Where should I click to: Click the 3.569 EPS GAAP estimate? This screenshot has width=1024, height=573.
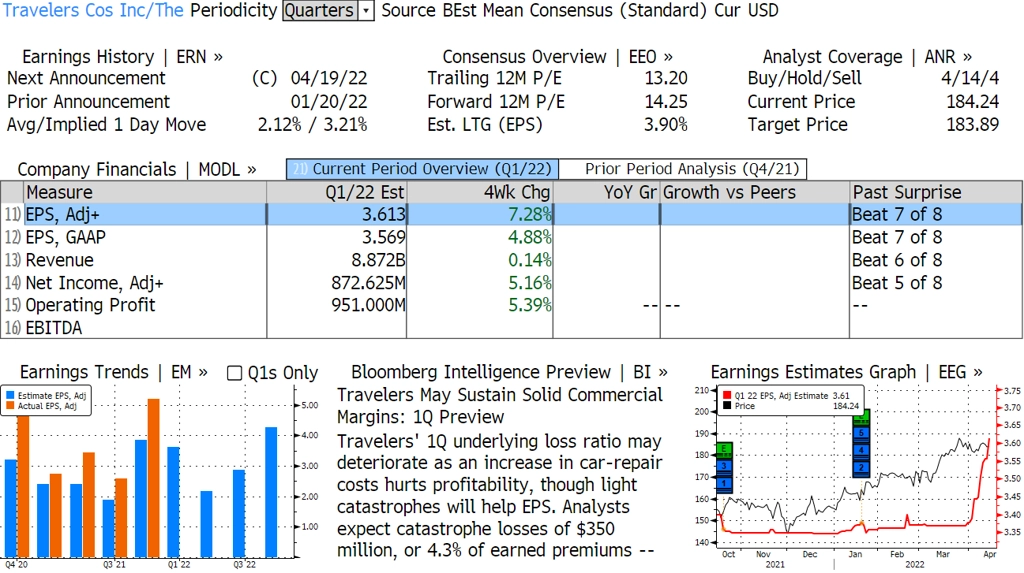(x=384, y=237)
